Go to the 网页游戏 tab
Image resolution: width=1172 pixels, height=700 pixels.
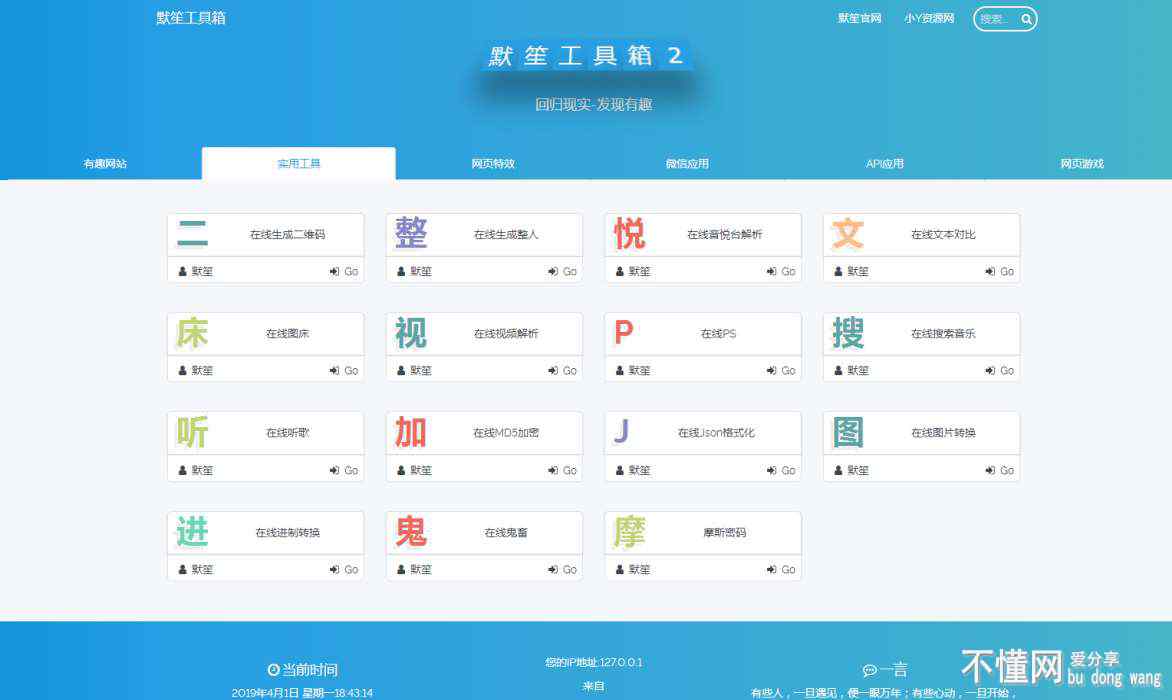tap(1082, 164)
